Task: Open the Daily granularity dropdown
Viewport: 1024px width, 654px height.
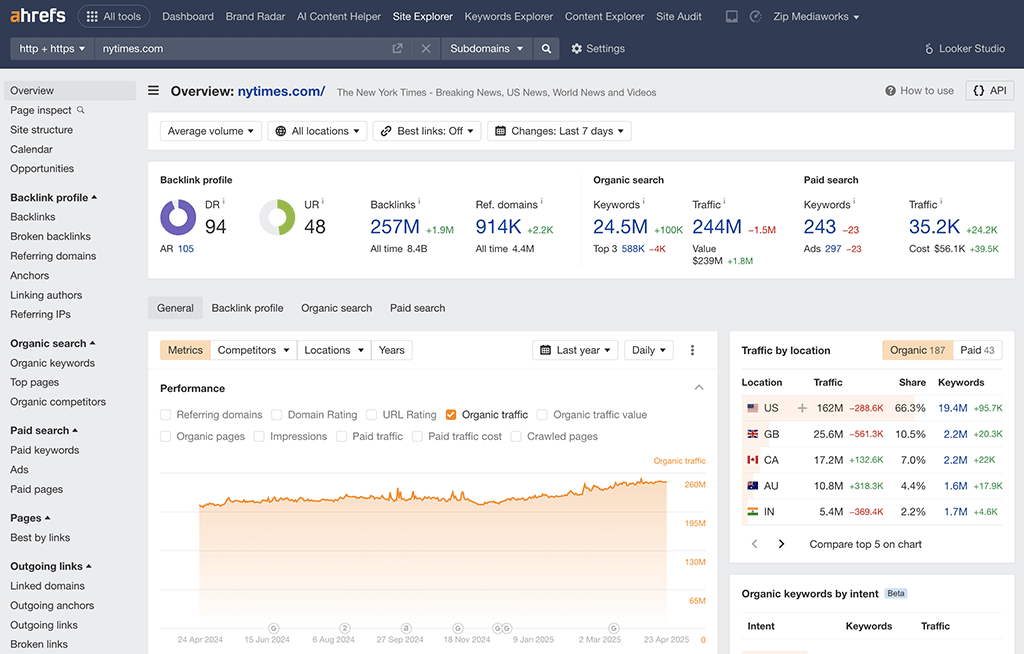Action: (648, 350)
